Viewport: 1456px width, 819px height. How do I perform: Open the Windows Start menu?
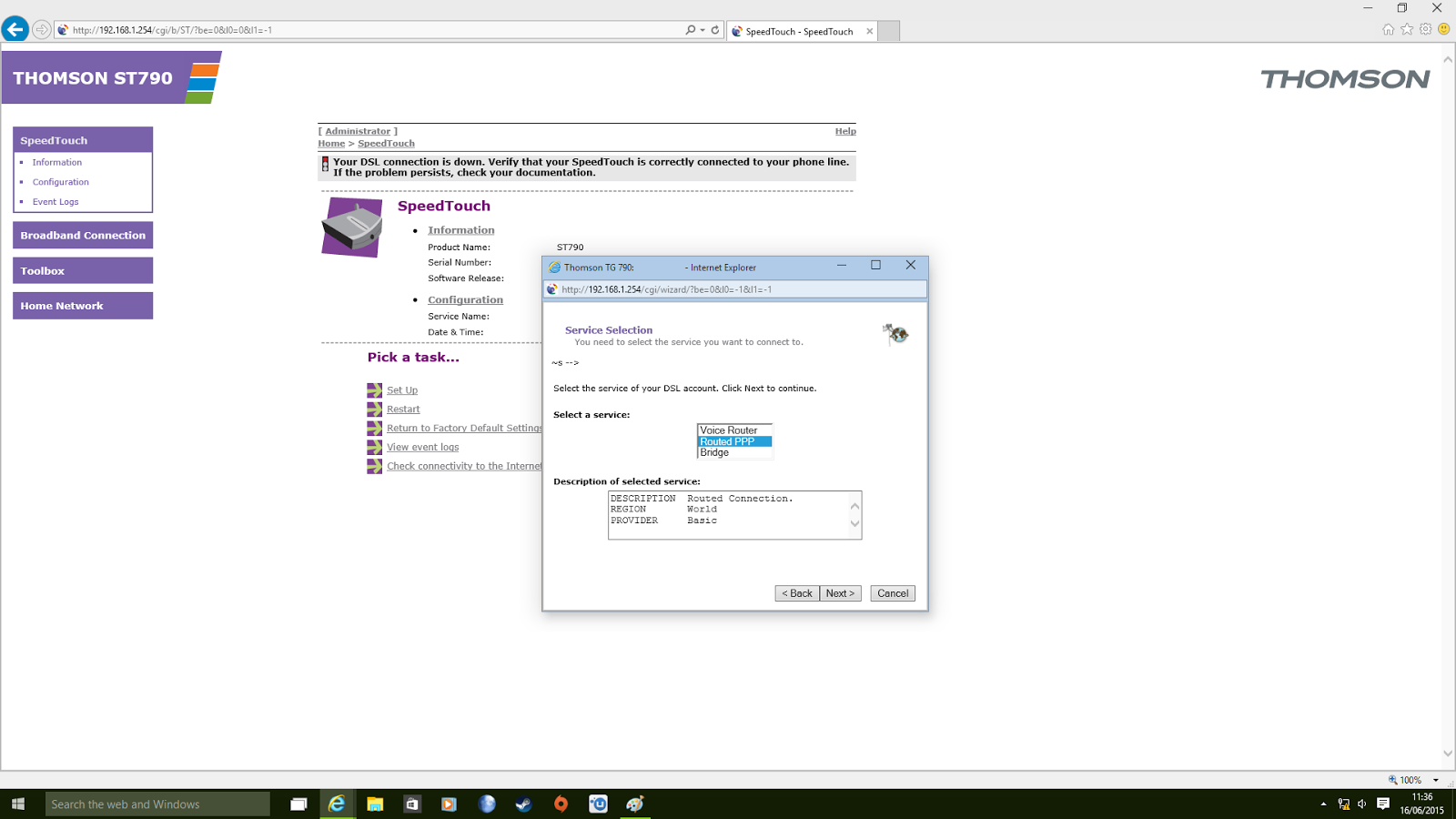(18, 804)
